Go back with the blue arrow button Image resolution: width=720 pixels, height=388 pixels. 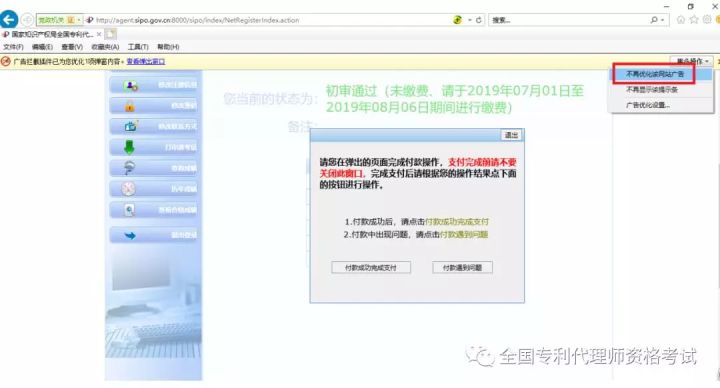pos(9,20)
